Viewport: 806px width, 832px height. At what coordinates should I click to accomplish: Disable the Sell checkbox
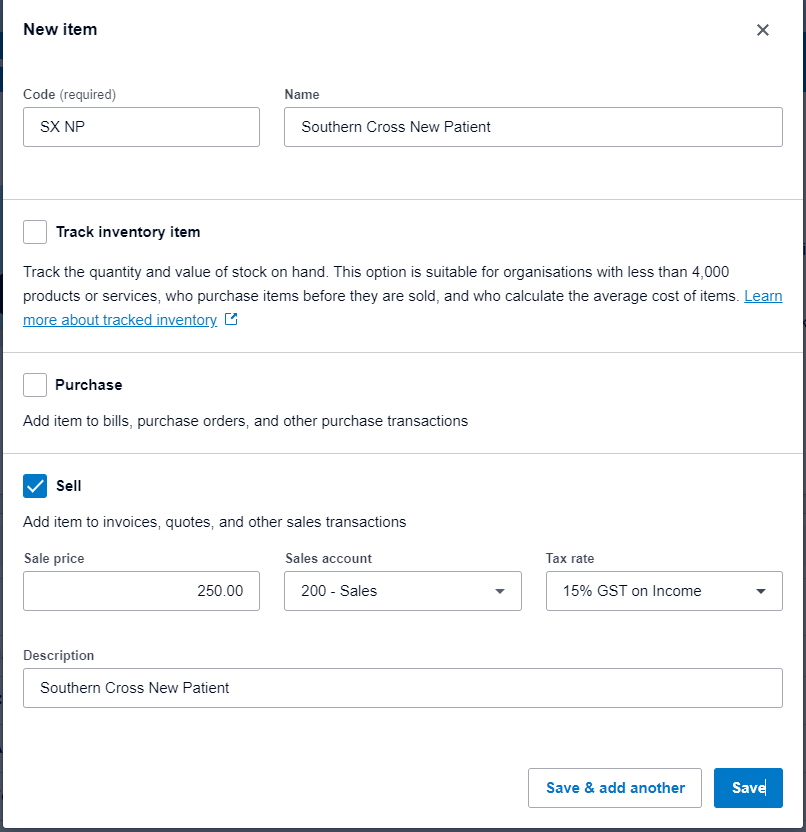[34, 485]
